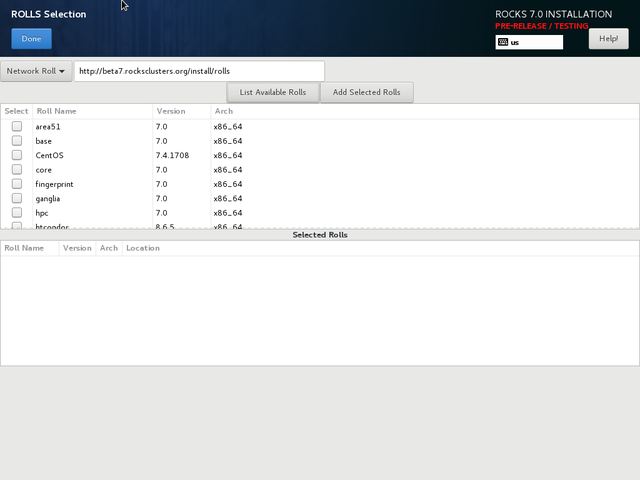Viewport: 640px width, 480px height.
Task: Enable the ganglia roll checkbox
Action: pos(17,199)
